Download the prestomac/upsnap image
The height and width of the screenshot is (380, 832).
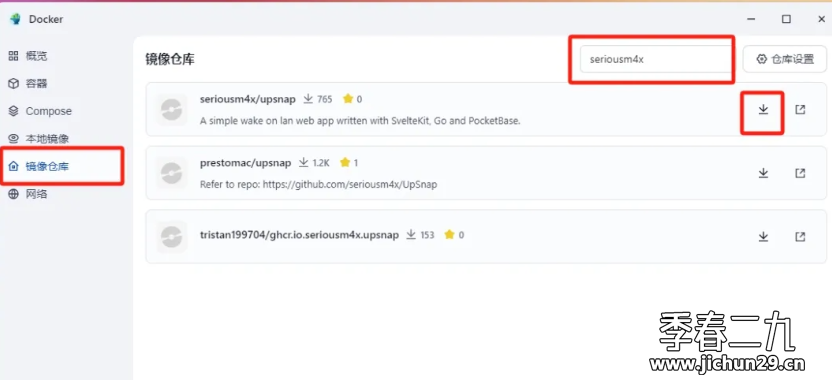point(763,173)
